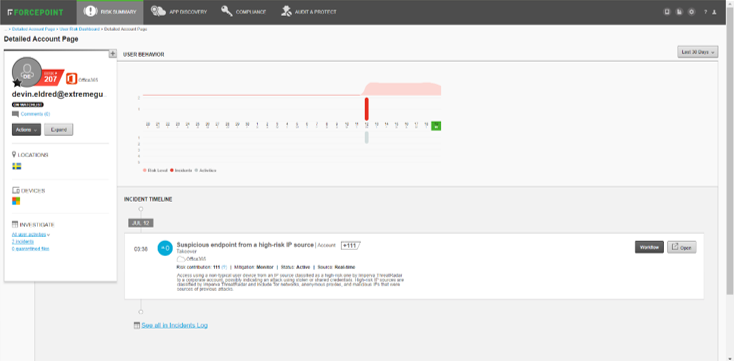Open the Suspicious endpoint incident title
The image size is (734, 361).
tap(245, 245)
